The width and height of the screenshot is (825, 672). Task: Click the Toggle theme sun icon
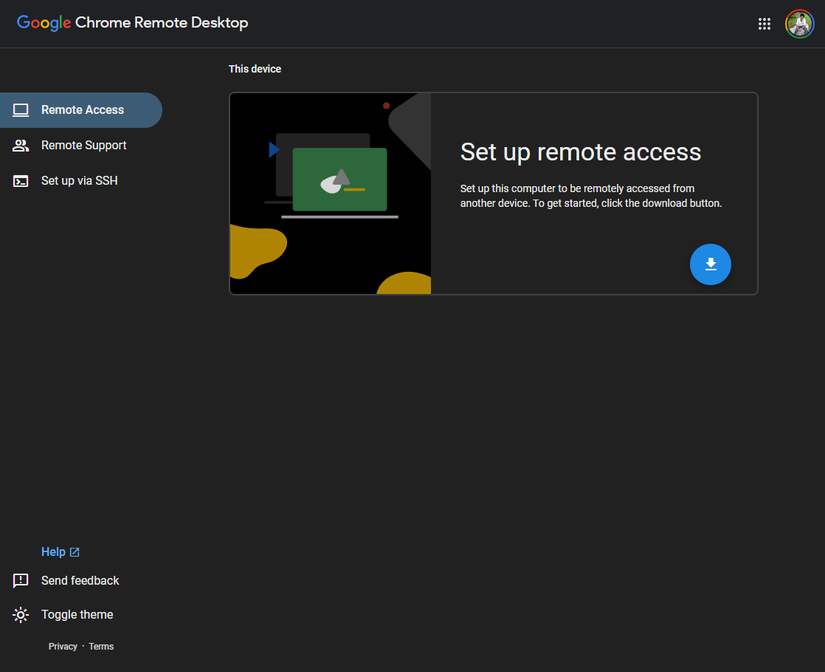[20, 614]
